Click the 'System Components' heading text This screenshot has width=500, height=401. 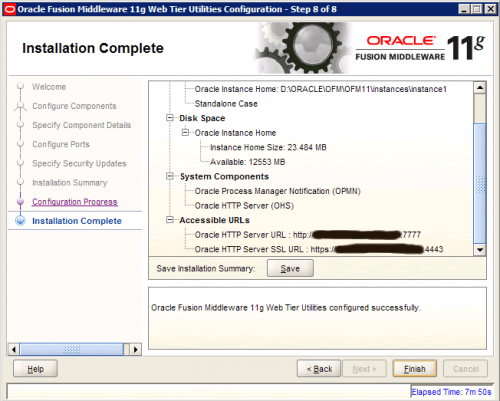coord(224,176)
